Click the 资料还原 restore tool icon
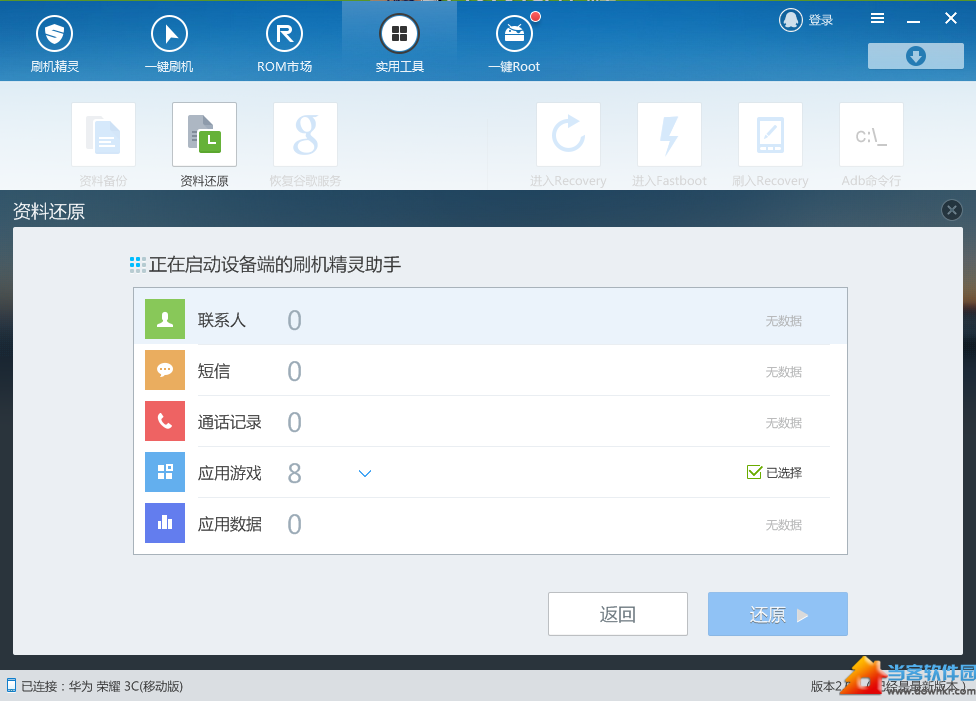 (x=204, y=135)
